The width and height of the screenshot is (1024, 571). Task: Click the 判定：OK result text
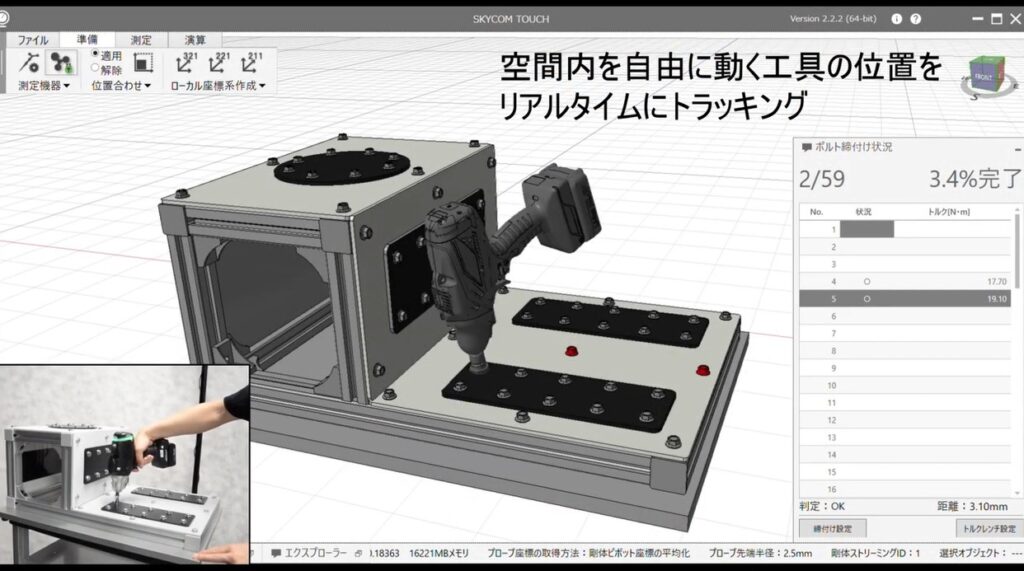822,506
